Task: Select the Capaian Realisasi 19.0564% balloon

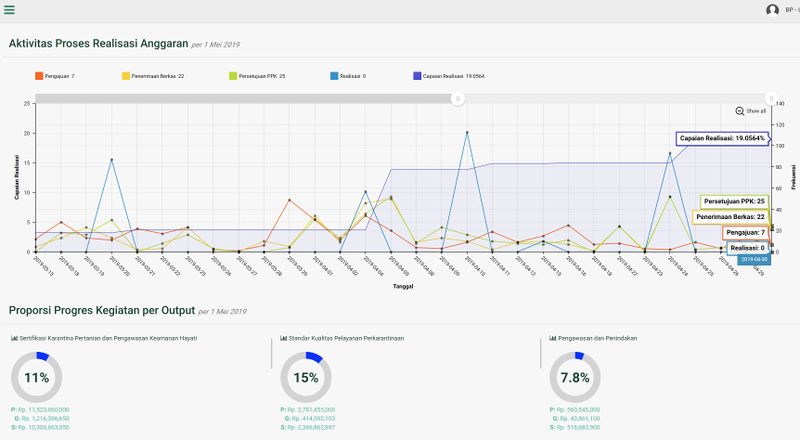Action: pyautogui.click(x=722, y=138)
